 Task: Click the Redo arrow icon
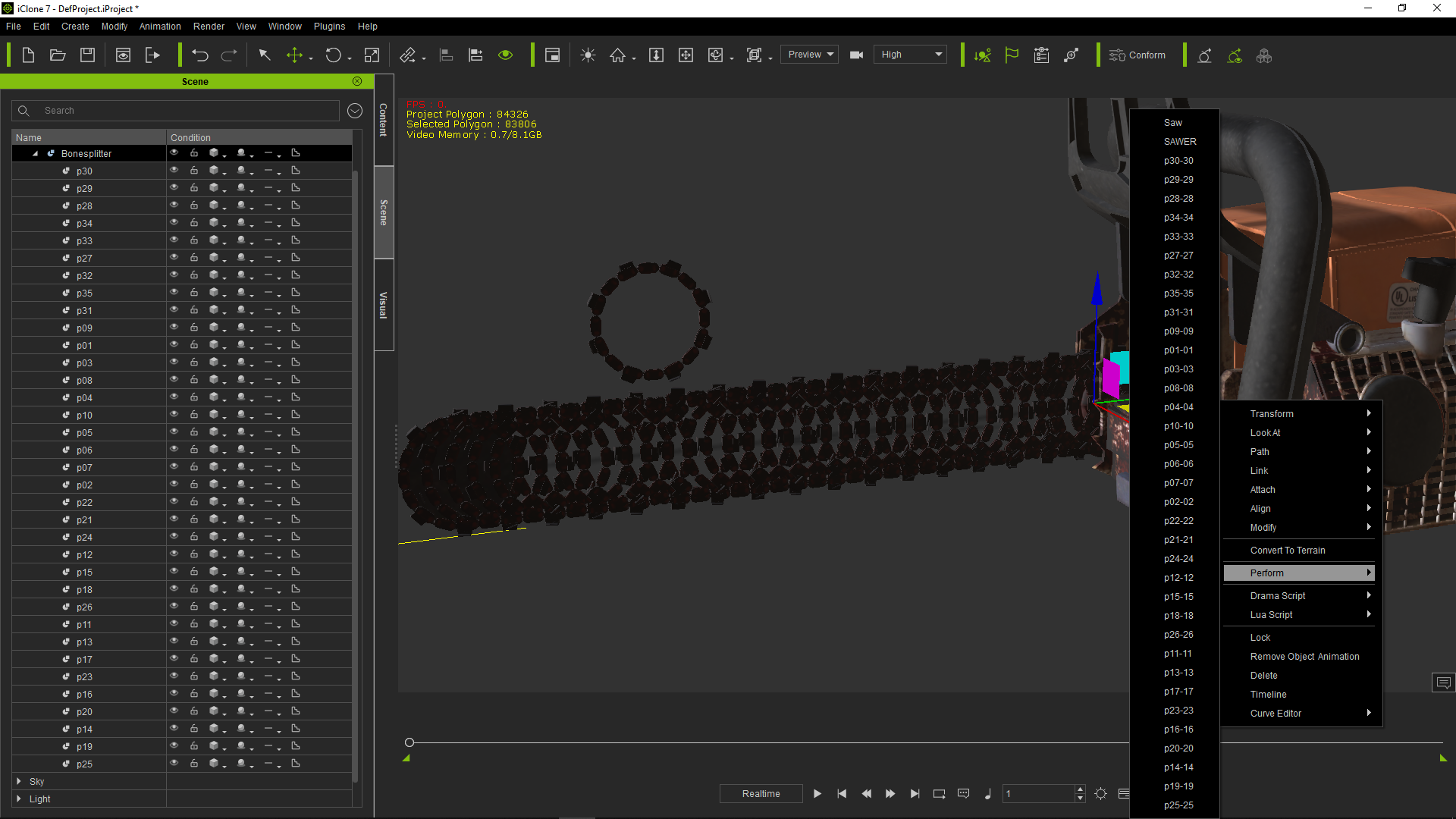pos(229,55)
